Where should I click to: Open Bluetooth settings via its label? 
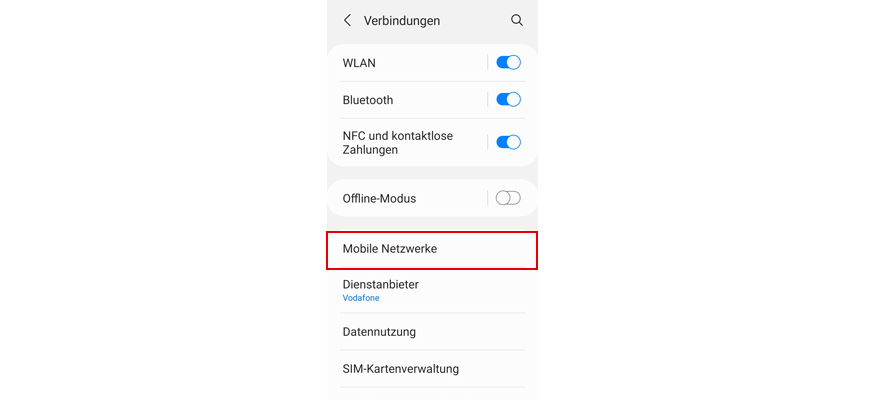pos(368,100)
